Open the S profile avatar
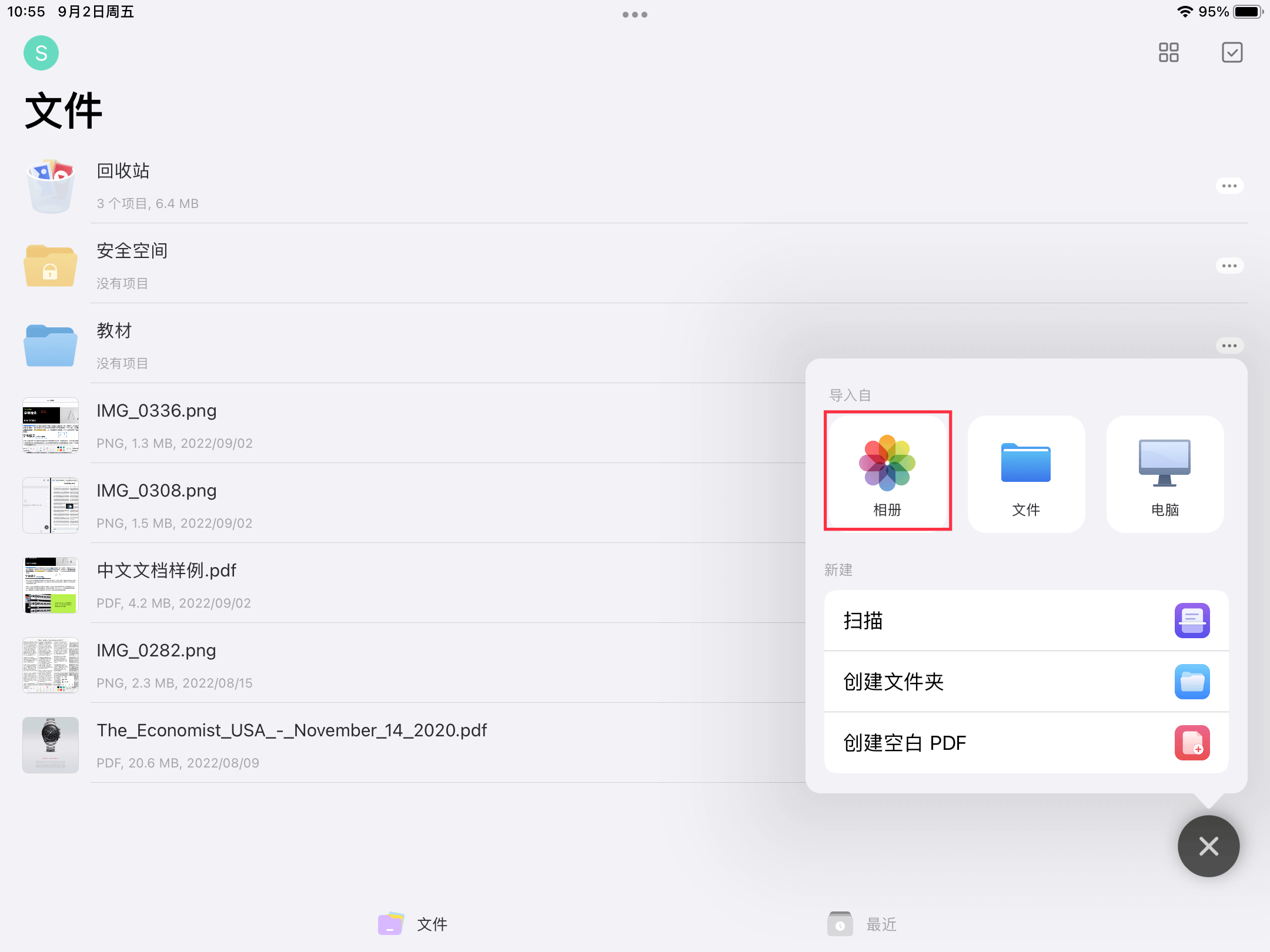The image size is (1270, 952). pos(41,53)
